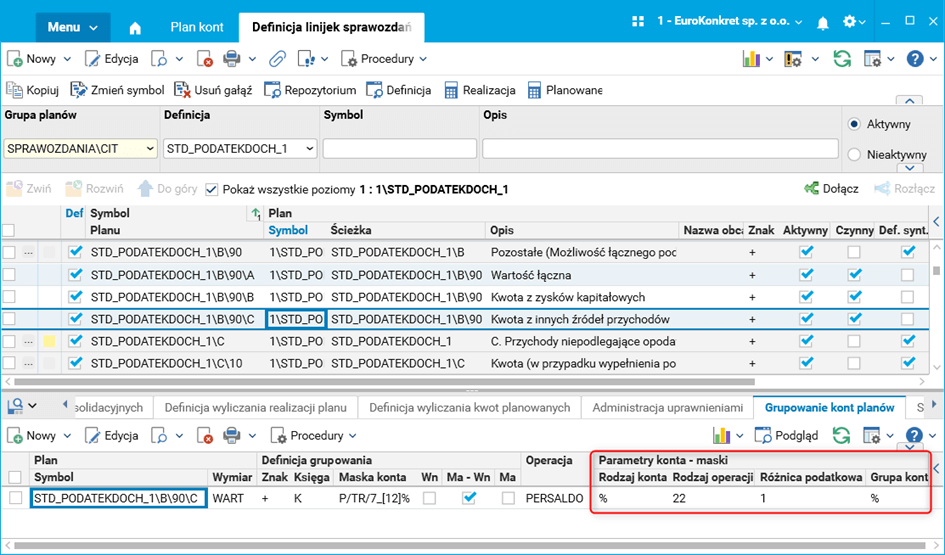The width and height of the screenshot is (945, 555).
Task: Click the Symbol filter input field
Action: pyautogui.click(x=400, y=148)
